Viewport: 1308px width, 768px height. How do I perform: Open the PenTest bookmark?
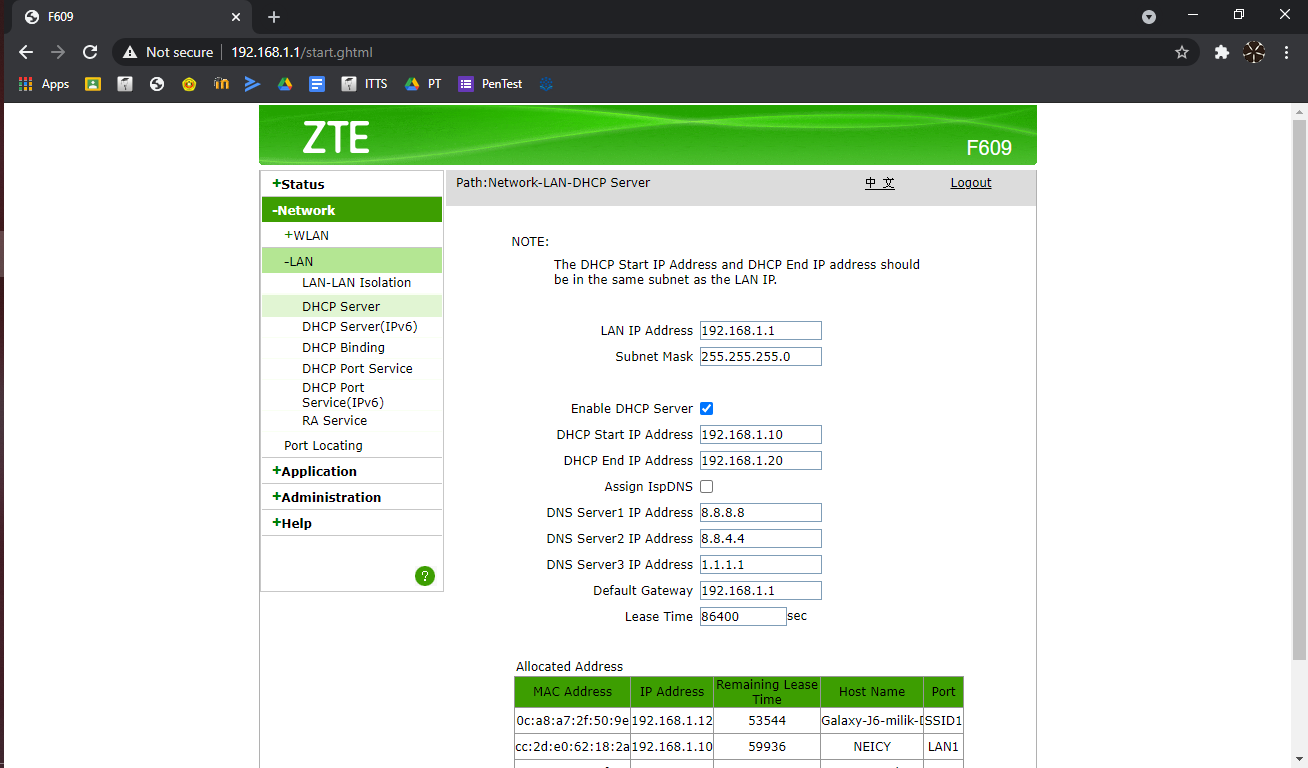click(x=490, y=84)
